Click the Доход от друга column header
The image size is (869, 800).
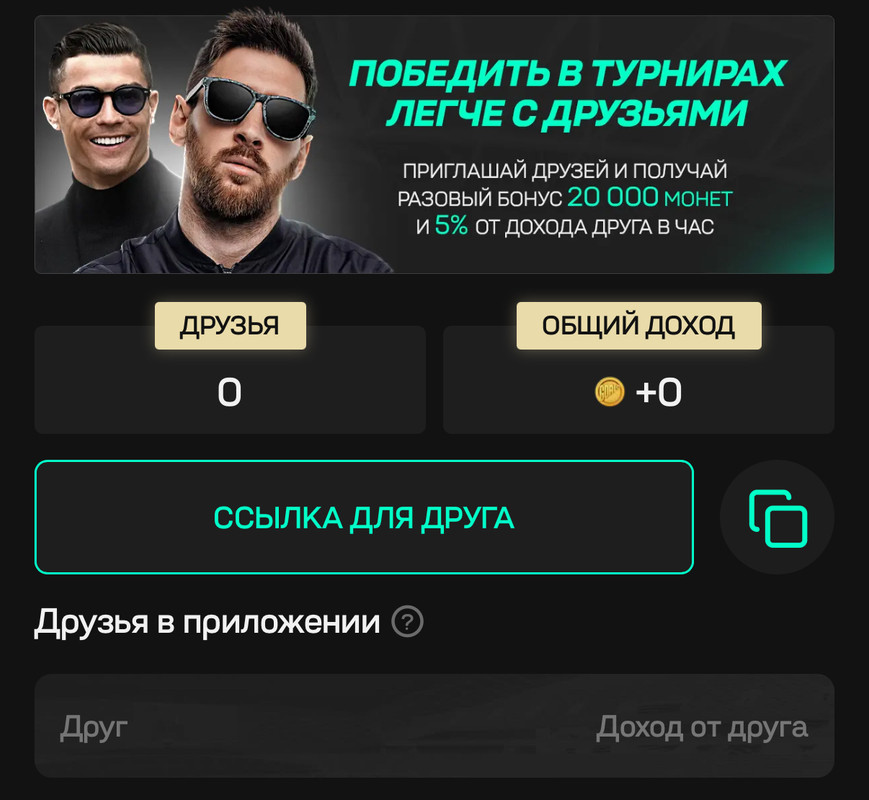[x=702, y=727]
